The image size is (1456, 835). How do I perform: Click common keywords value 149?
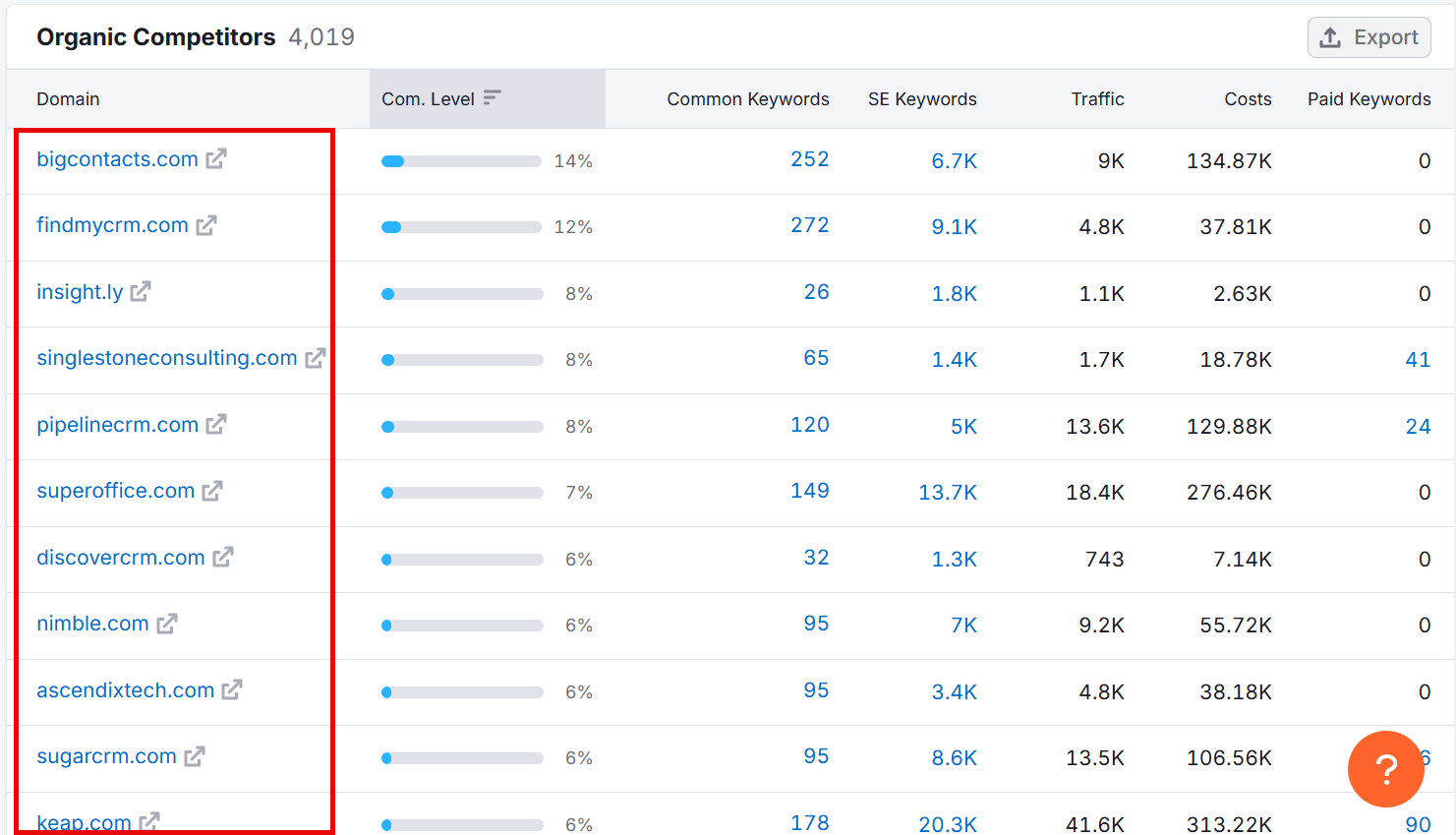810,491
